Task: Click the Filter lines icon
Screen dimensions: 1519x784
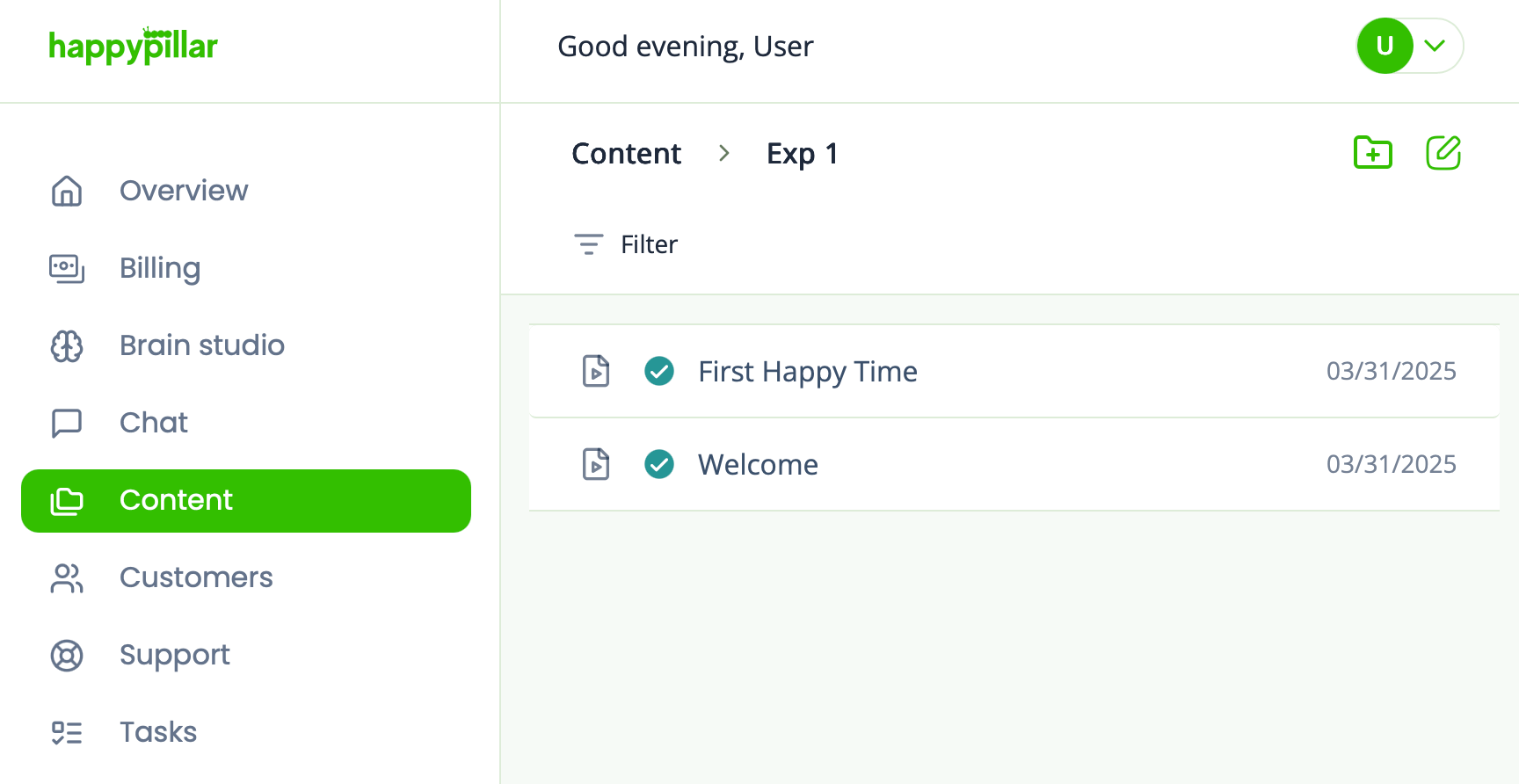Action: tap(588, 244)
